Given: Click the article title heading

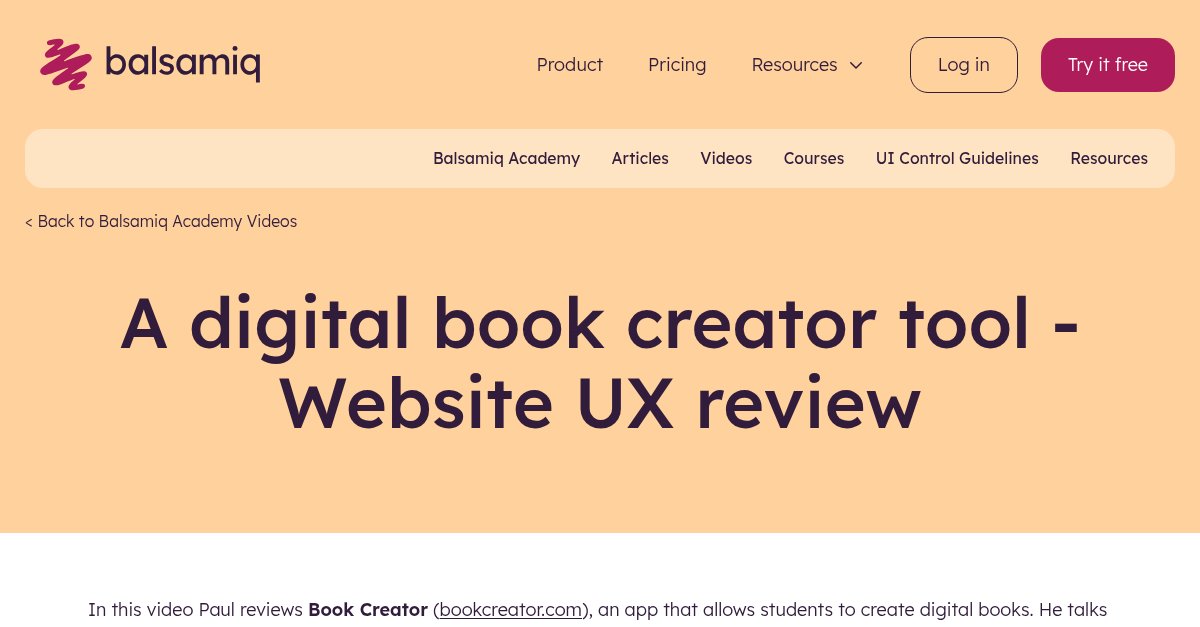Looking at the screenshot, I should click(600, 363).
